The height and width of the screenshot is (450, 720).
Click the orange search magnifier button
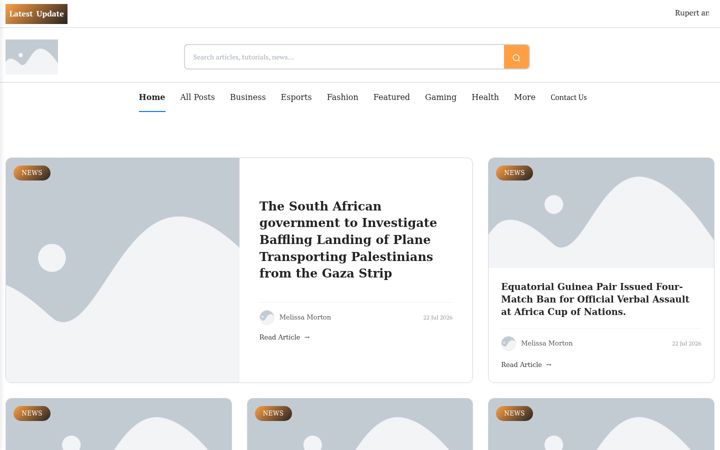coord(517,57)
